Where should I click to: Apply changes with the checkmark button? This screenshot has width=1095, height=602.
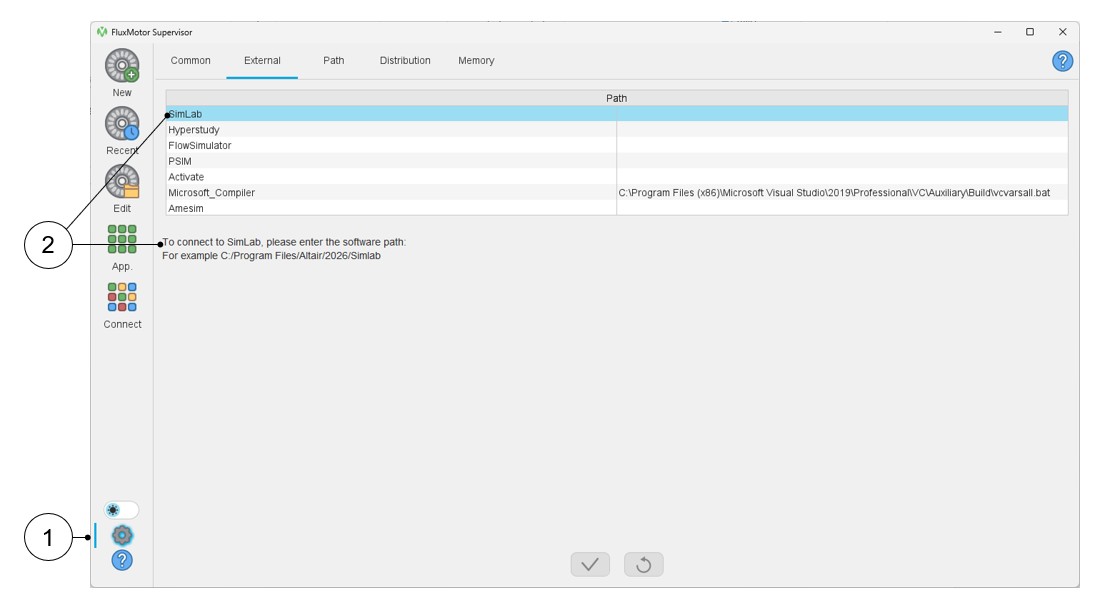(x=590, y=564)
